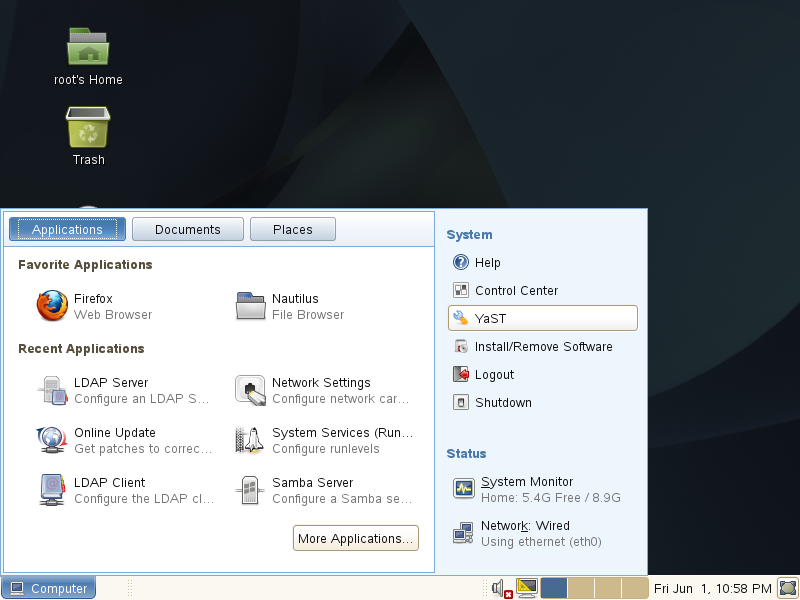Open the System Services runlevels icon
The image size is (800, 600).
[250, 440]
